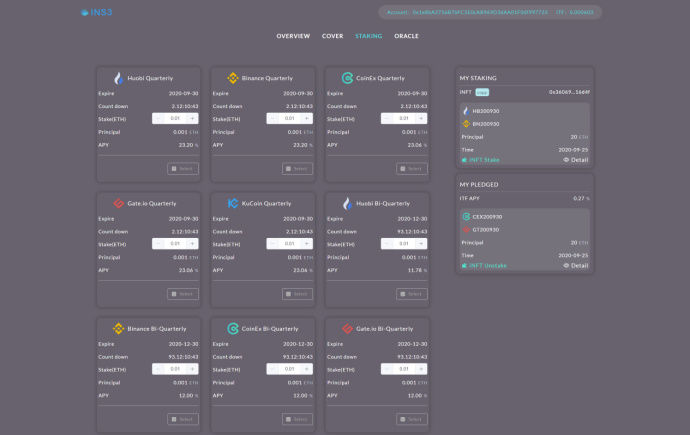This screenshot has height=435, width=690.
Task: Click the INFT Stake link
Action: coord(481,160)
